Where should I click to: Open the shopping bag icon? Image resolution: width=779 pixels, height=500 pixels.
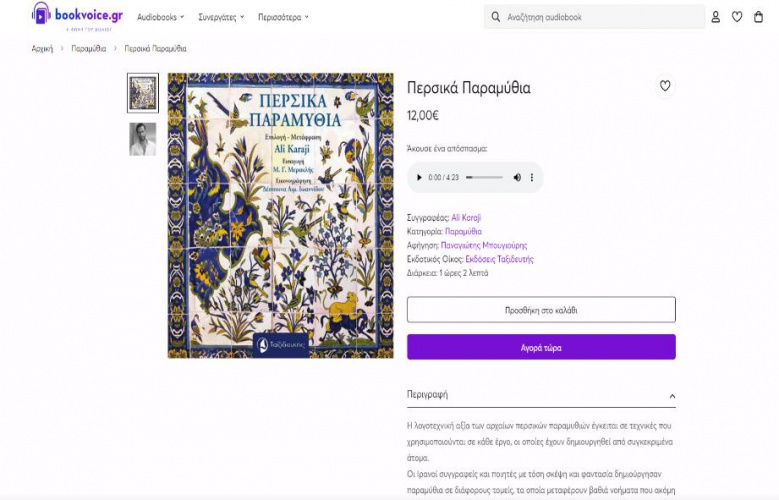click(x=759, y=17)
